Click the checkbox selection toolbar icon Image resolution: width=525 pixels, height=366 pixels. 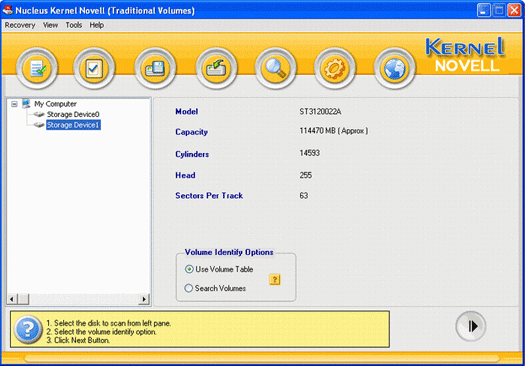[x=94, y=68]
